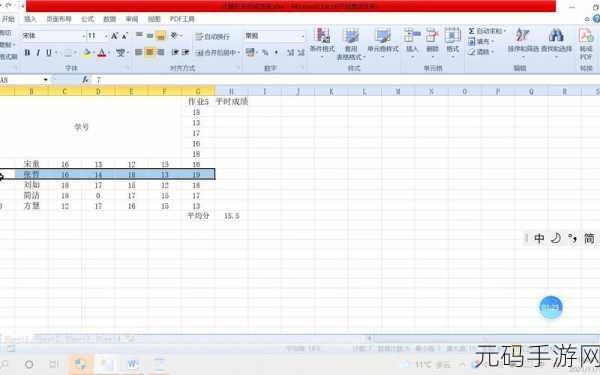600x375 pixels.
Task: Apply the red font color
Action: [101, 52]
